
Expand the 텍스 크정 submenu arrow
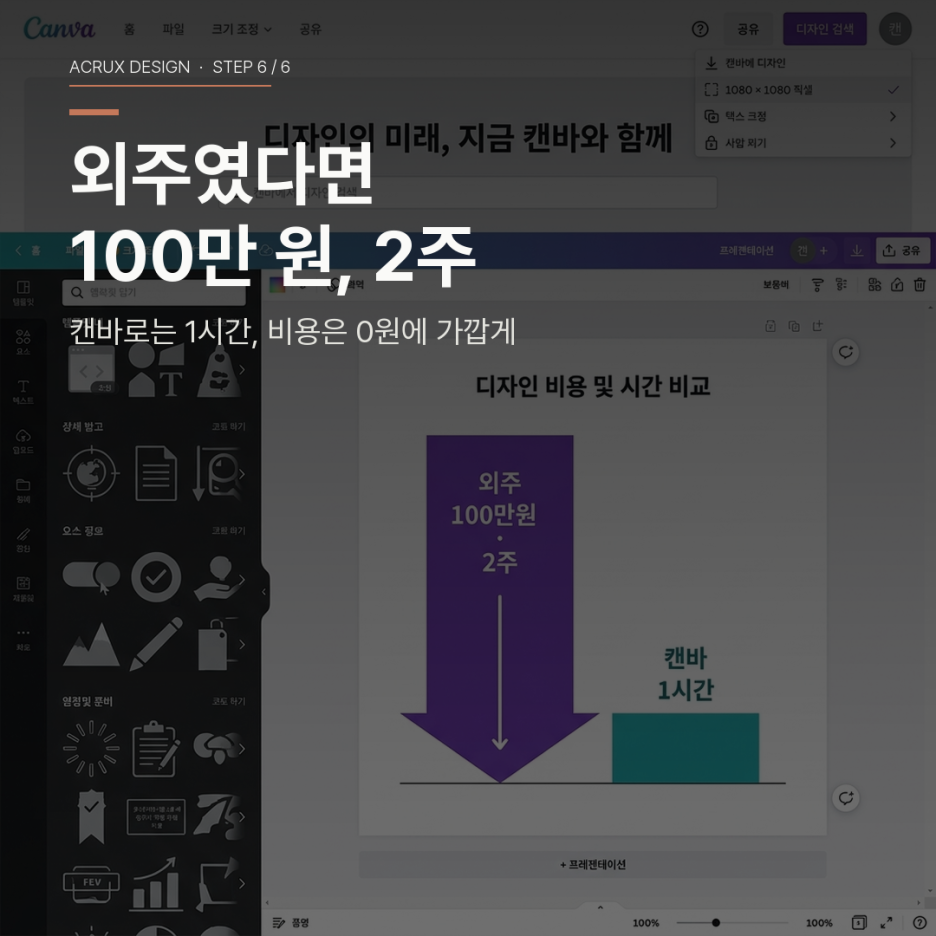point(893,116)
